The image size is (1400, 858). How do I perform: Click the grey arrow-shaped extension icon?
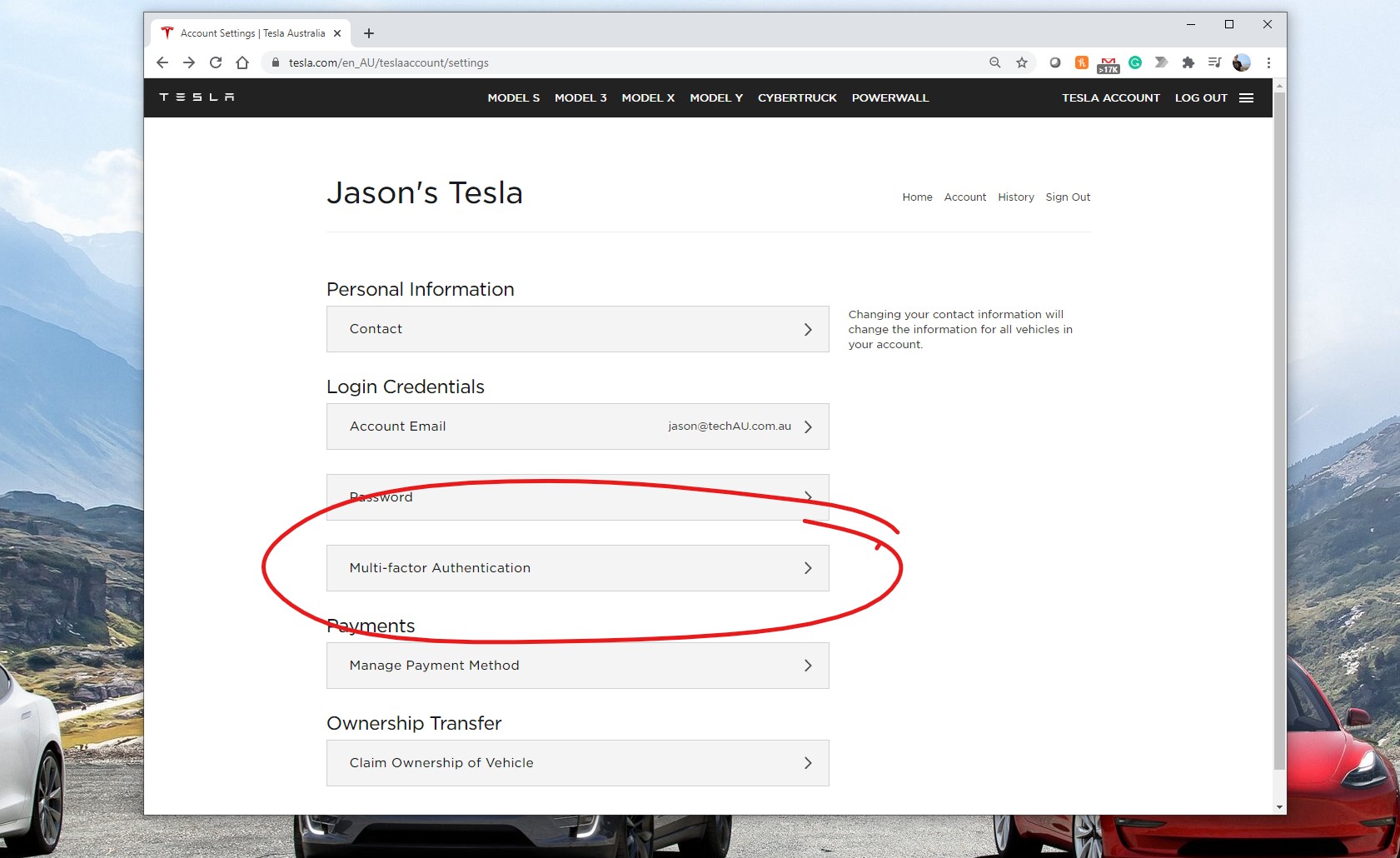(x=1162, y=62)
